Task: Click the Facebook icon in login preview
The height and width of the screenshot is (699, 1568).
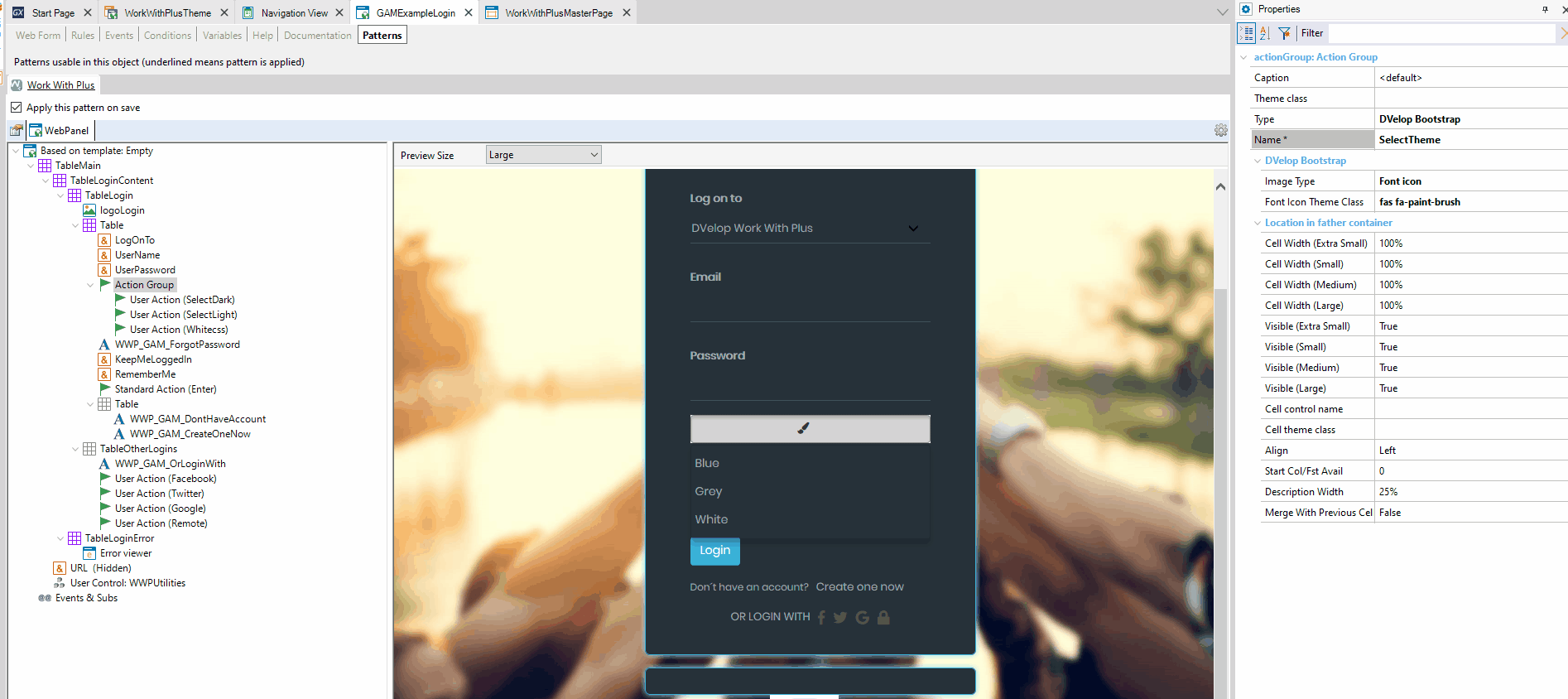Action: point(821,617)
